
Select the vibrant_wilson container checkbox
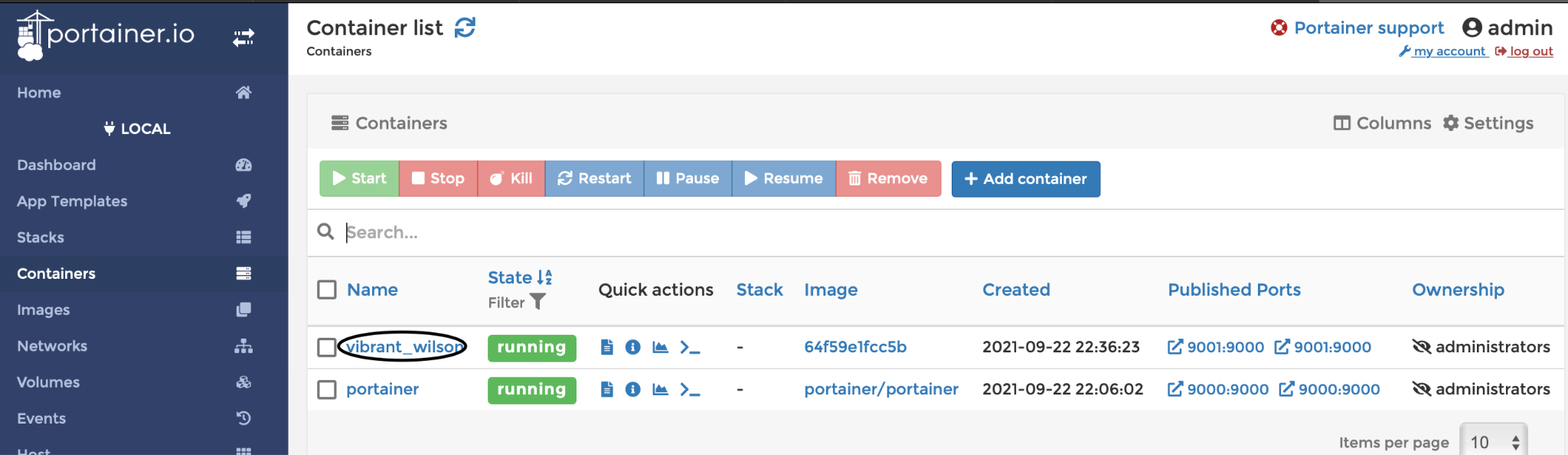coord(327,347)
